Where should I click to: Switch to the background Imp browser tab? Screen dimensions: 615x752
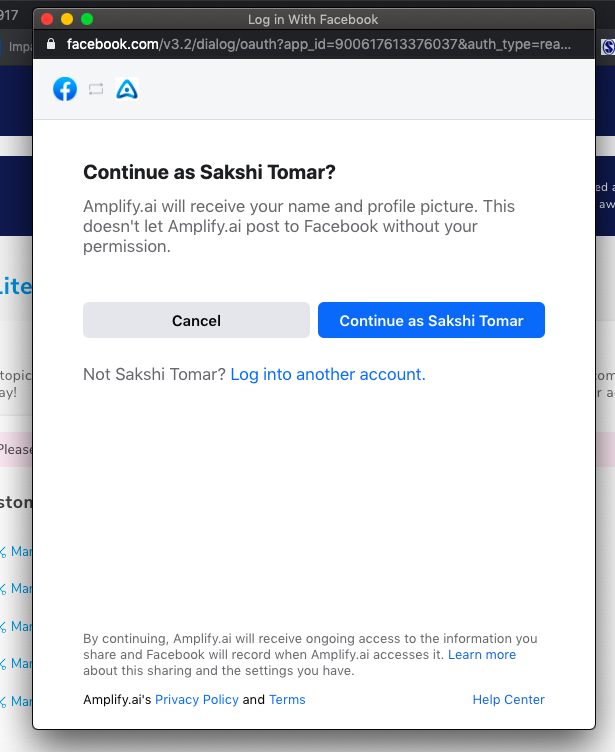pos(17,47)
